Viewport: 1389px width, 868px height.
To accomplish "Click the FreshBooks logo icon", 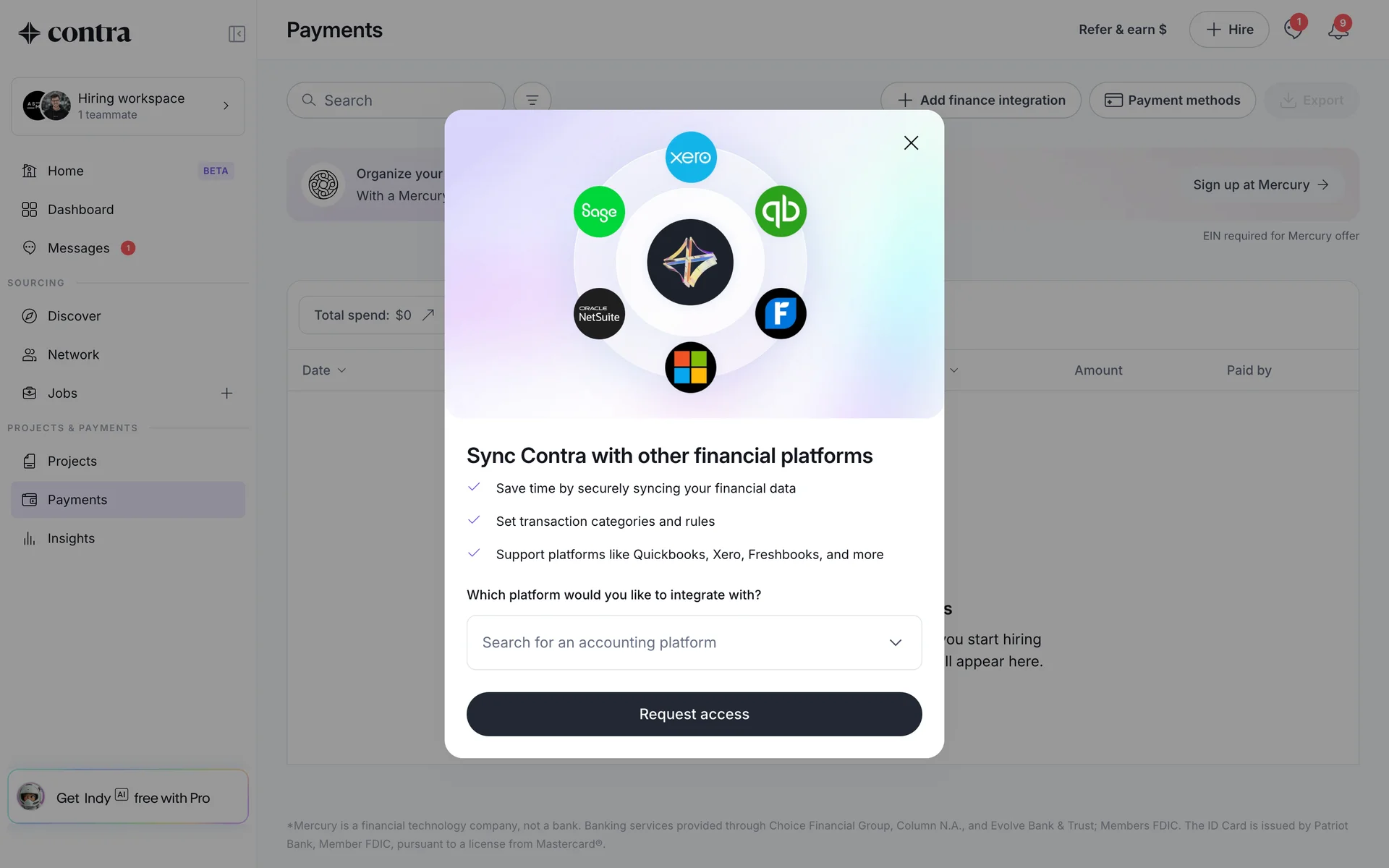I will (x=781, y=314).
